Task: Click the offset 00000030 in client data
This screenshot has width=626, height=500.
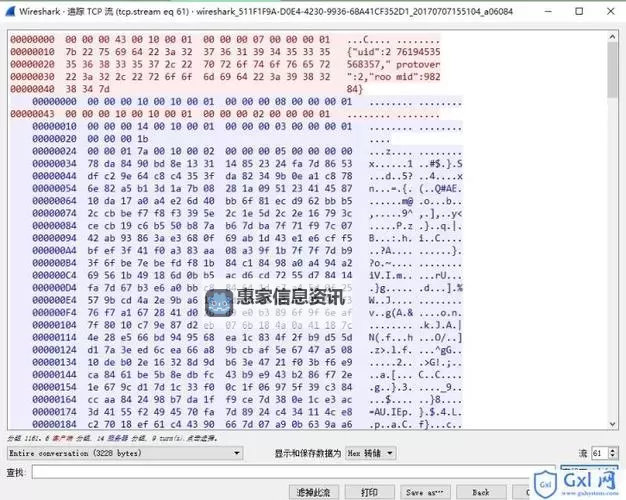Action: (x=32, y=77)
